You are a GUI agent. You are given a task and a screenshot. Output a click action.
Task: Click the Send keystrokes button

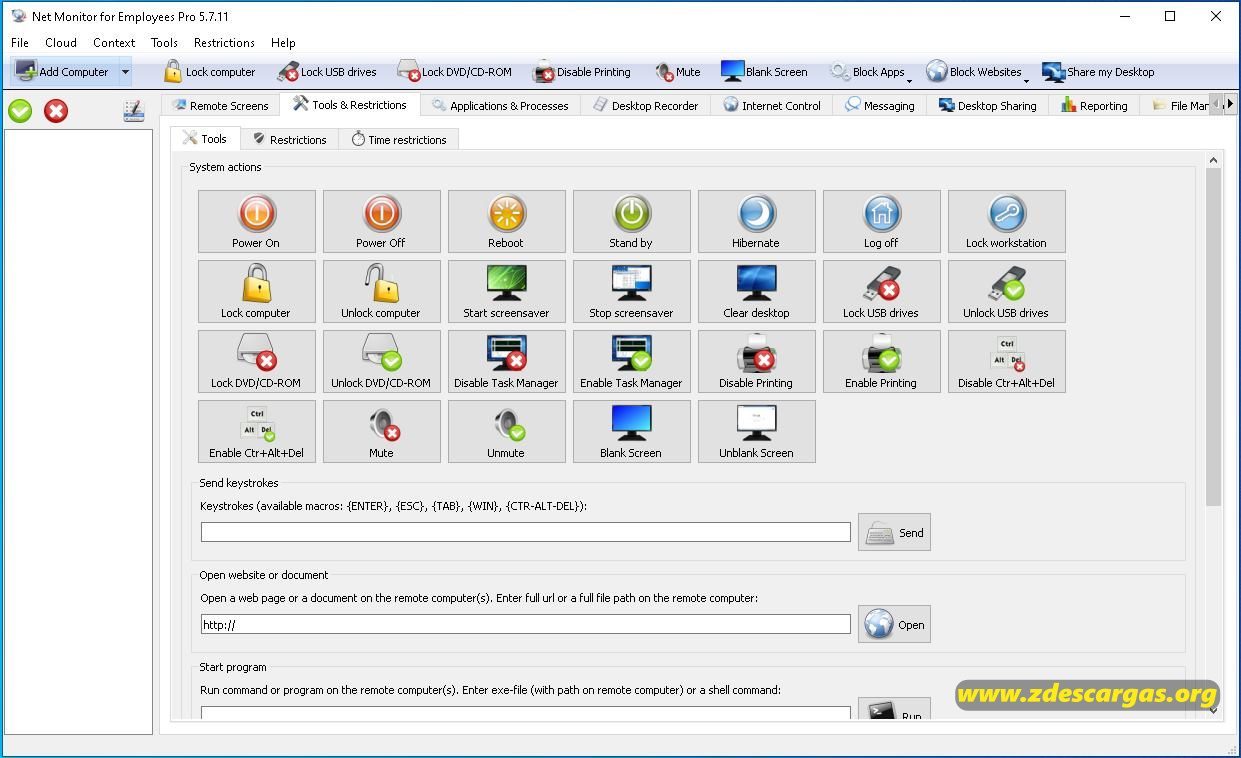pyautogui.click(x=894, y=533)
